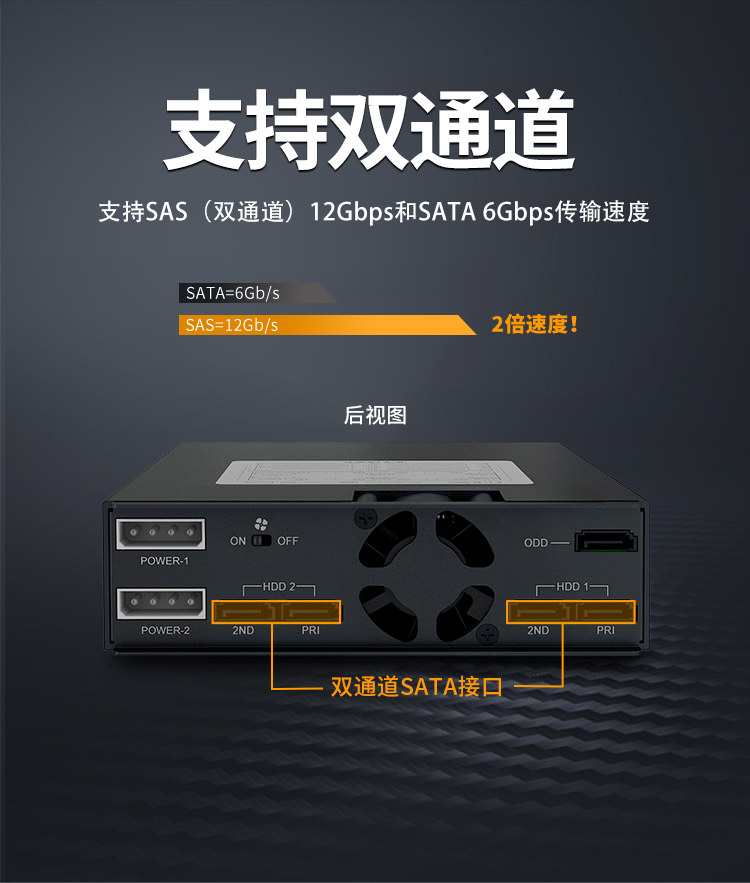Screen dimensions: 750x883
Task: Click the HDD 2 2ND SATA port
Action: pos(245,612)
